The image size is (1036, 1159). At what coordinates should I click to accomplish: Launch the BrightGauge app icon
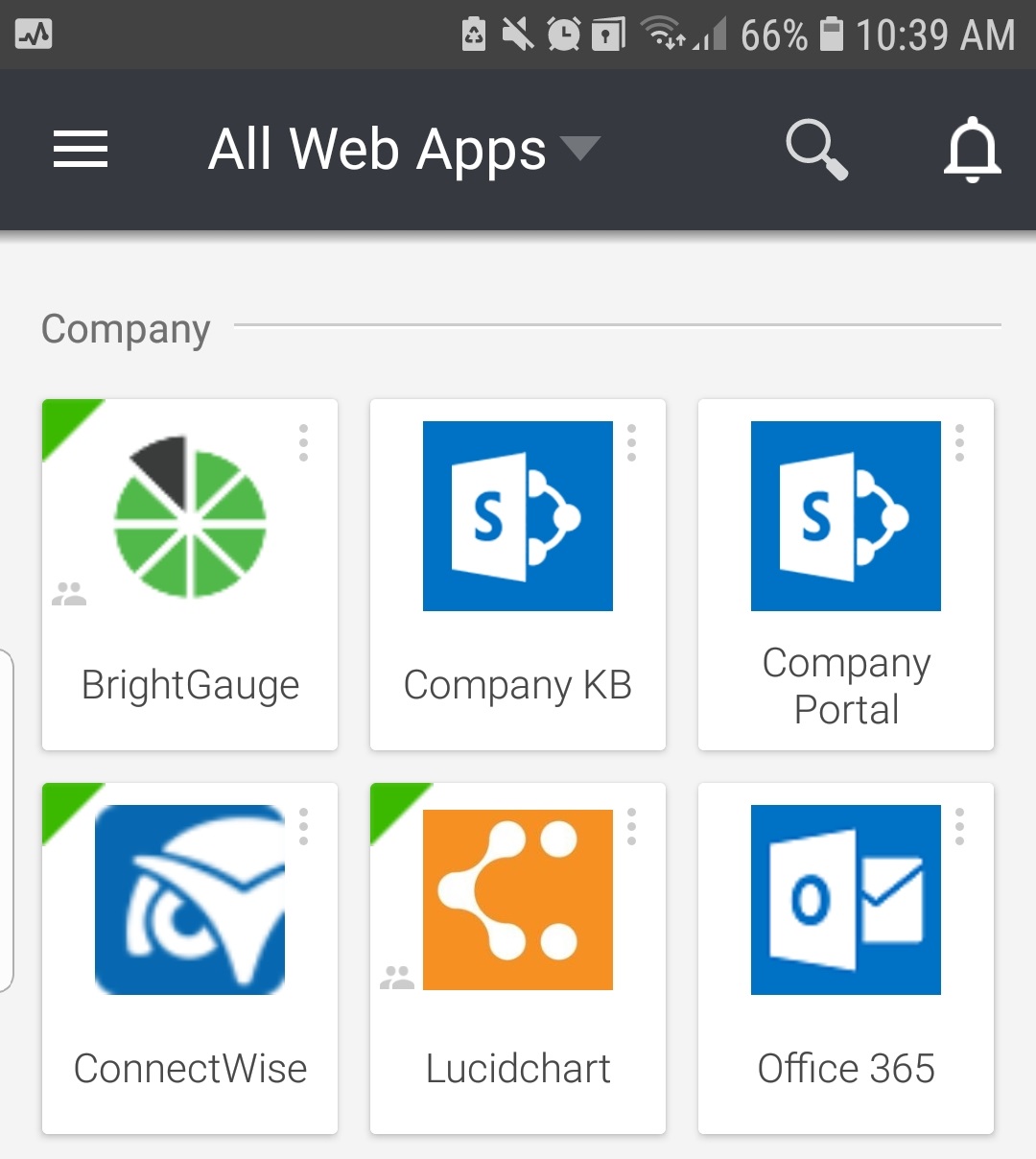pos(190,516)
